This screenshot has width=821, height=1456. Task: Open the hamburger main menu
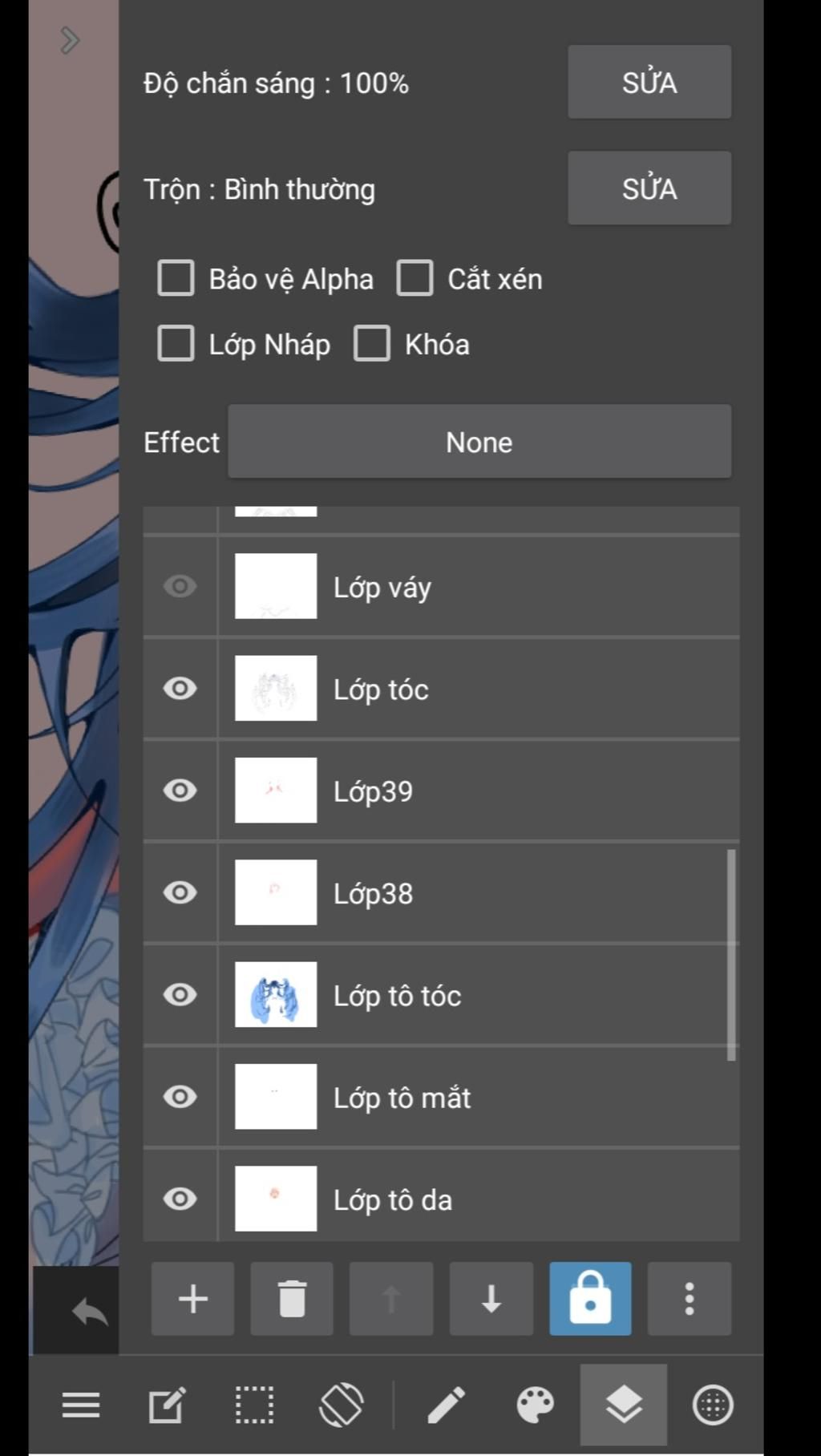point(81,1405)
